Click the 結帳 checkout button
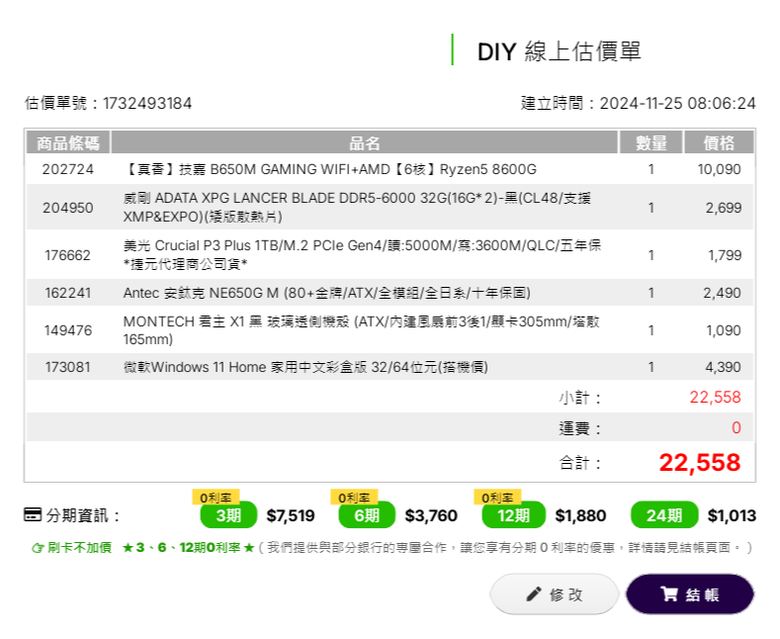The height and width of the screenshot is (639, 780). 689,594
